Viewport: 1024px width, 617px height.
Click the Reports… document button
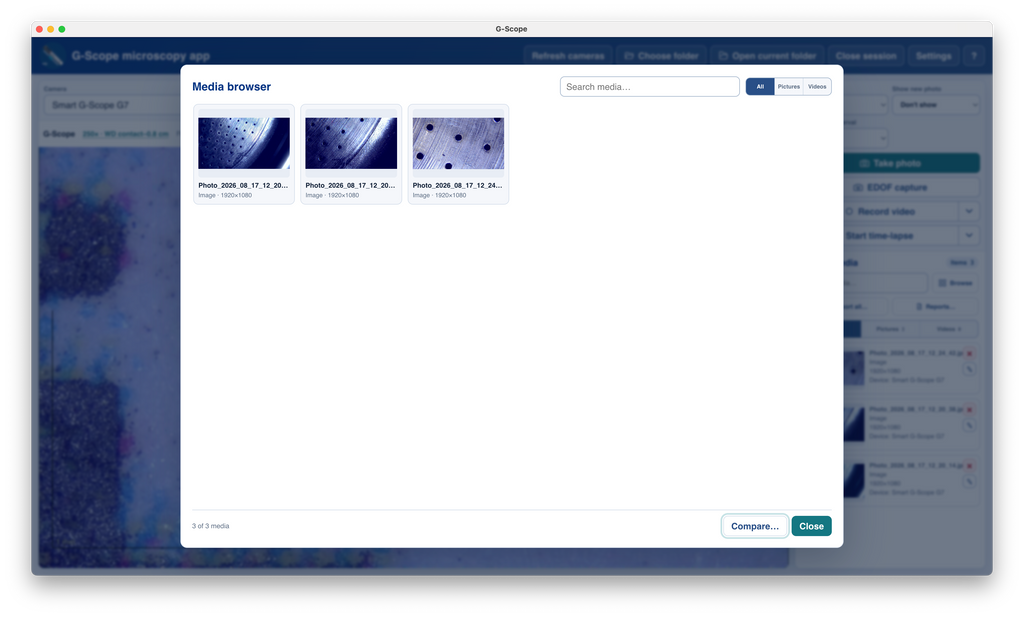click(936, 306)
